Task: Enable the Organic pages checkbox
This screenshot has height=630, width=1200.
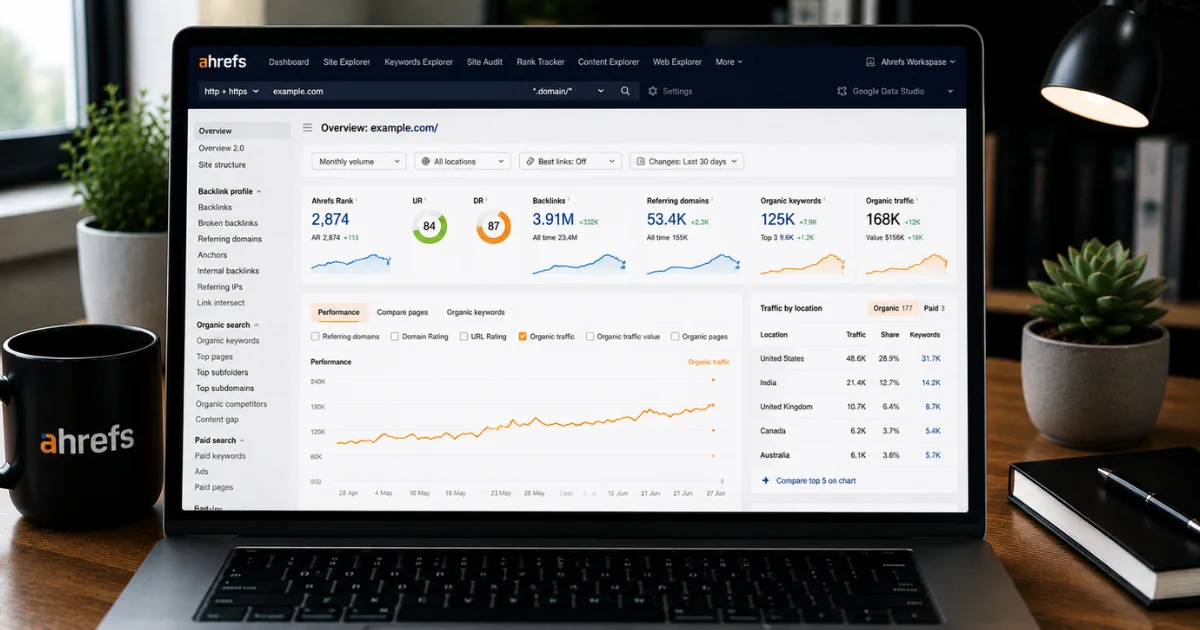Action: tap(675, 337)
